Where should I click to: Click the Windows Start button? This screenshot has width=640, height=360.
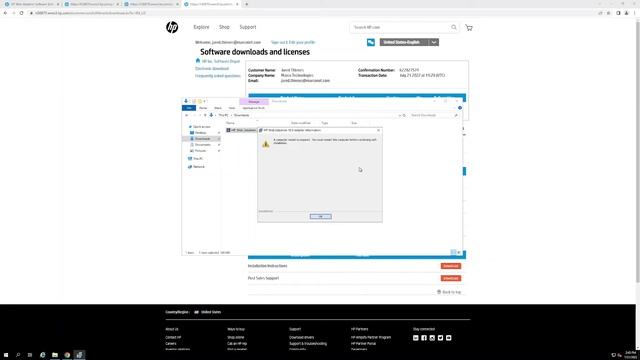(x=6, y=355)
